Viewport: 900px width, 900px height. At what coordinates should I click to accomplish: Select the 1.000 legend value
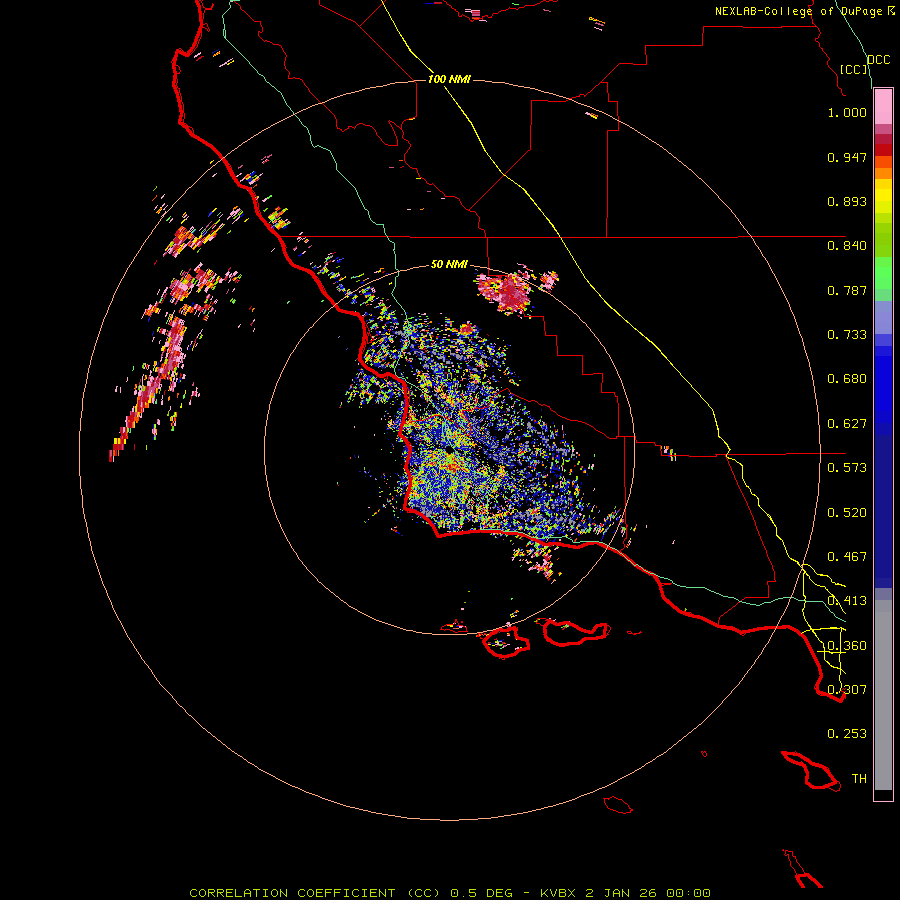847,112
